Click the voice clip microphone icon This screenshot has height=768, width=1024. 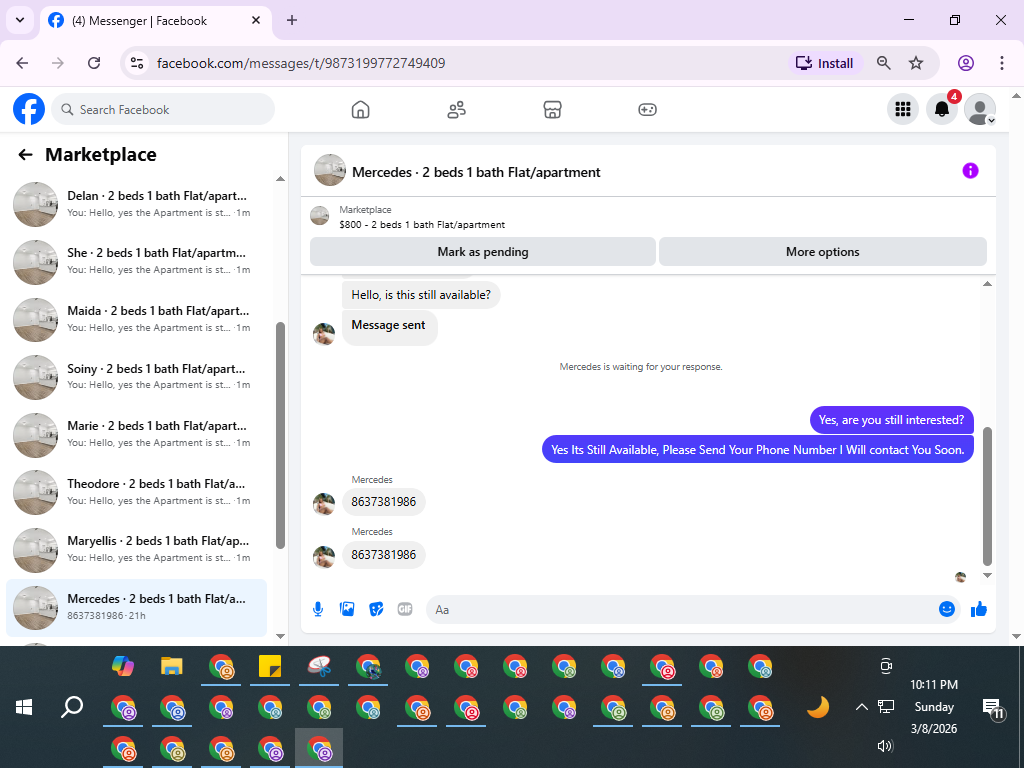coord(318,609)
